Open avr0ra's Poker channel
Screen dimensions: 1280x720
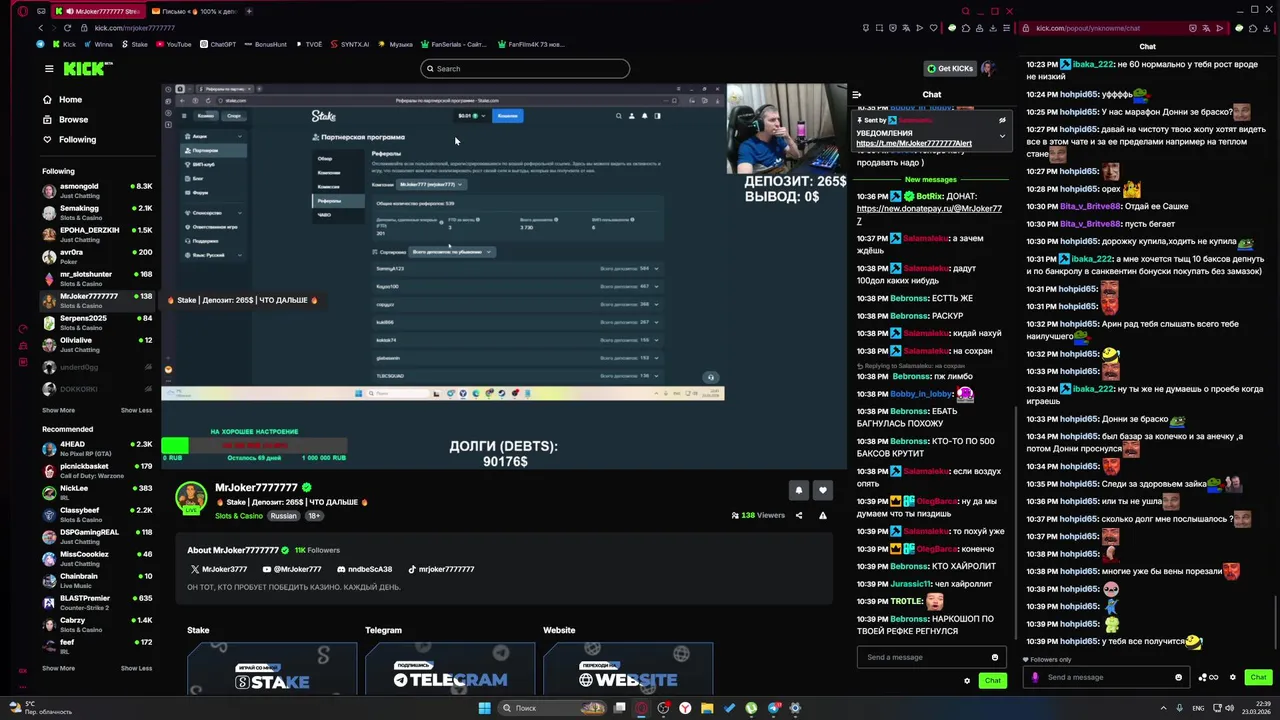97,256
